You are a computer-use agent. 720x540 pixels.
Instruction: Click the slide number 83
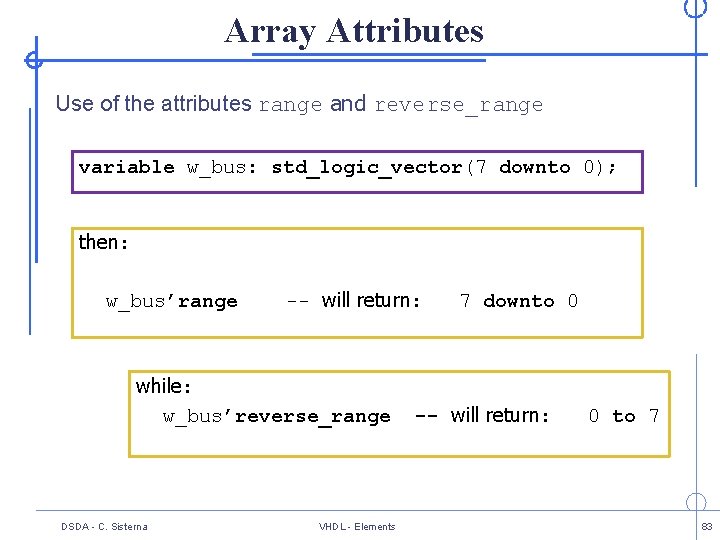[706, 527]
